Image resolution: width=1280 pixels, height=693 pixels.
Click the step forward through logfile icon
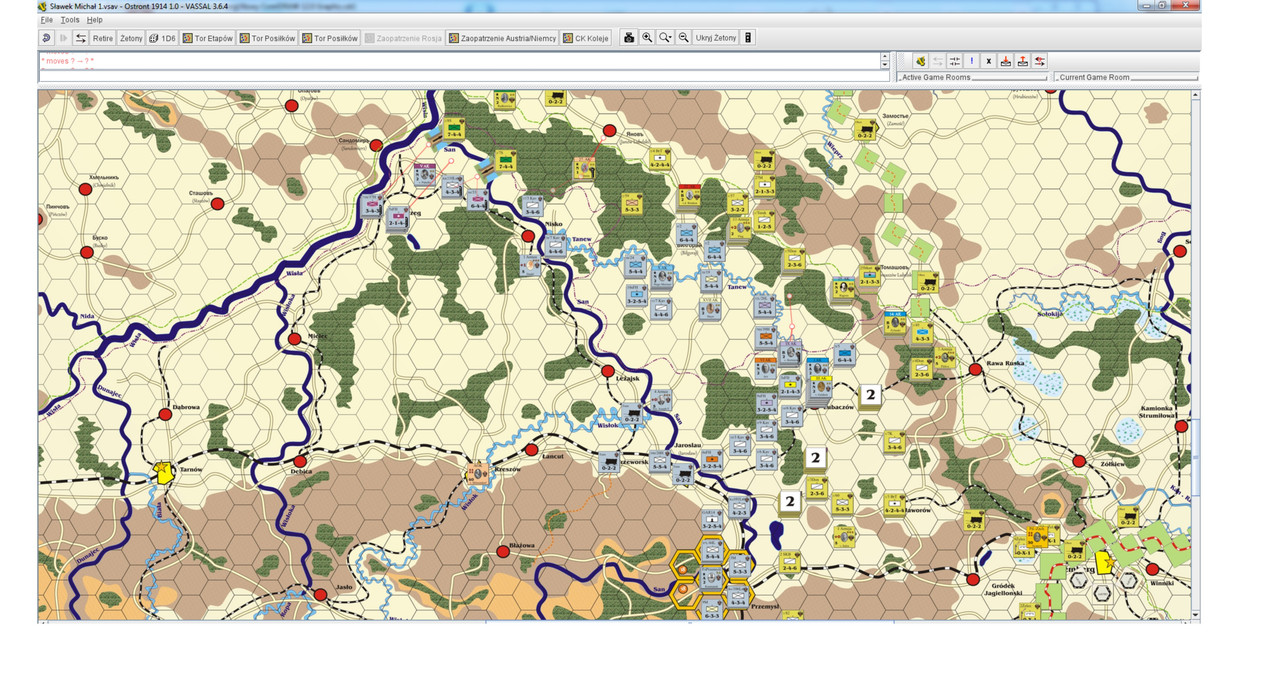pos(63,38)
